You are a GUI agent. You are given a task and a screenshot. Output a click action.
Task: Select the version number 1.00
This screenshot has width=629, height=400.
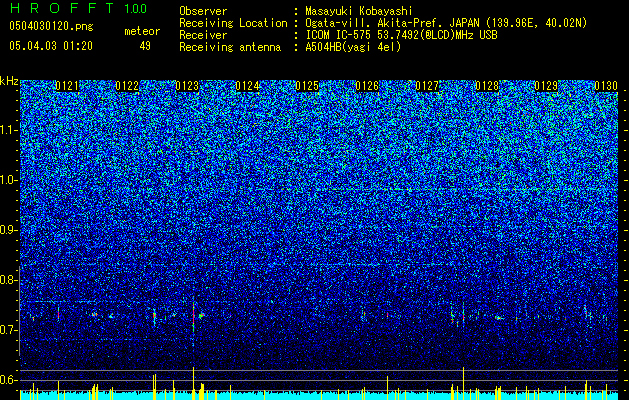coord(136,9)
